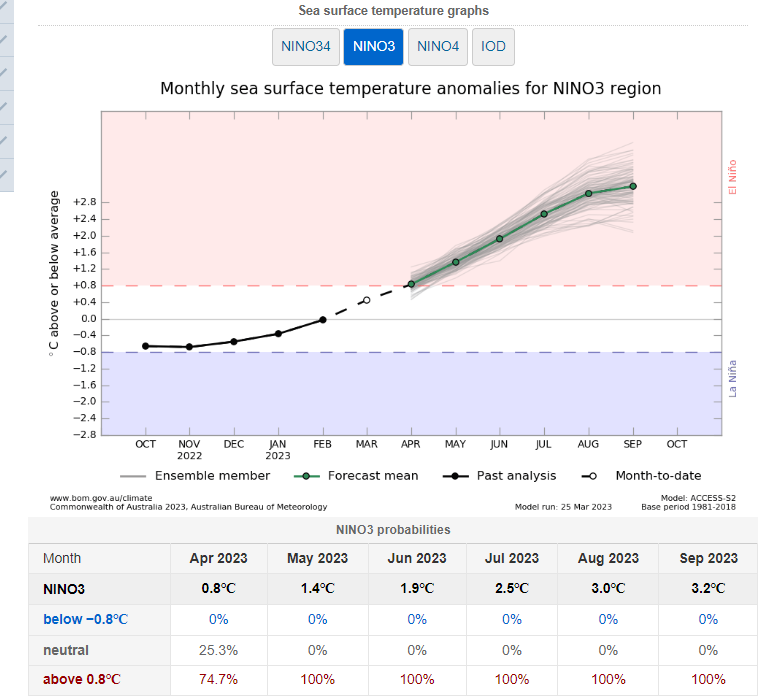Click the Aug 2023 column header

pyautogui.click(x=608, y=558)
